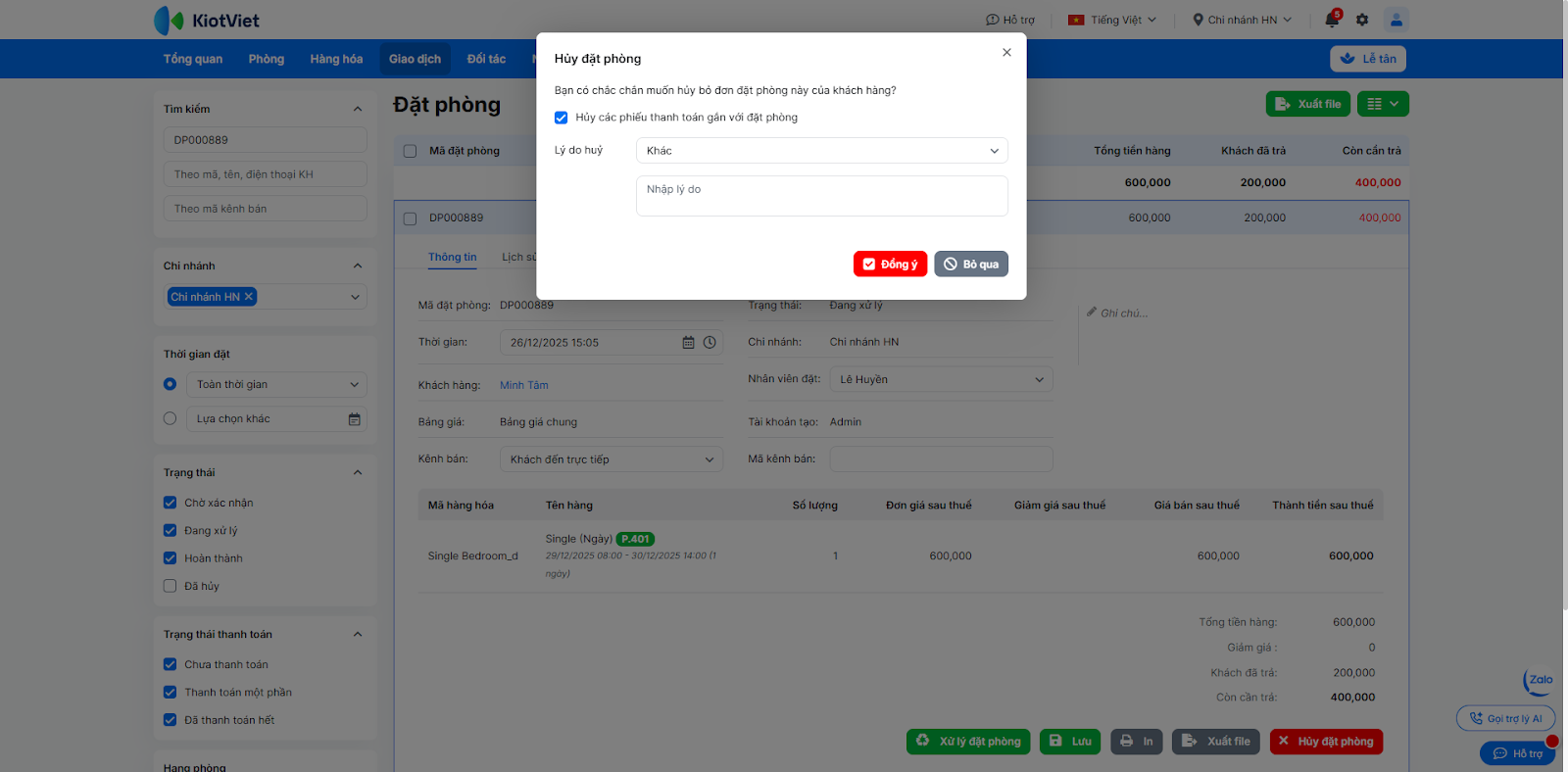Screen dimensions: 1568x772
Task: Open the Nhân viên đặt dropdown
Action: (942, 379)
